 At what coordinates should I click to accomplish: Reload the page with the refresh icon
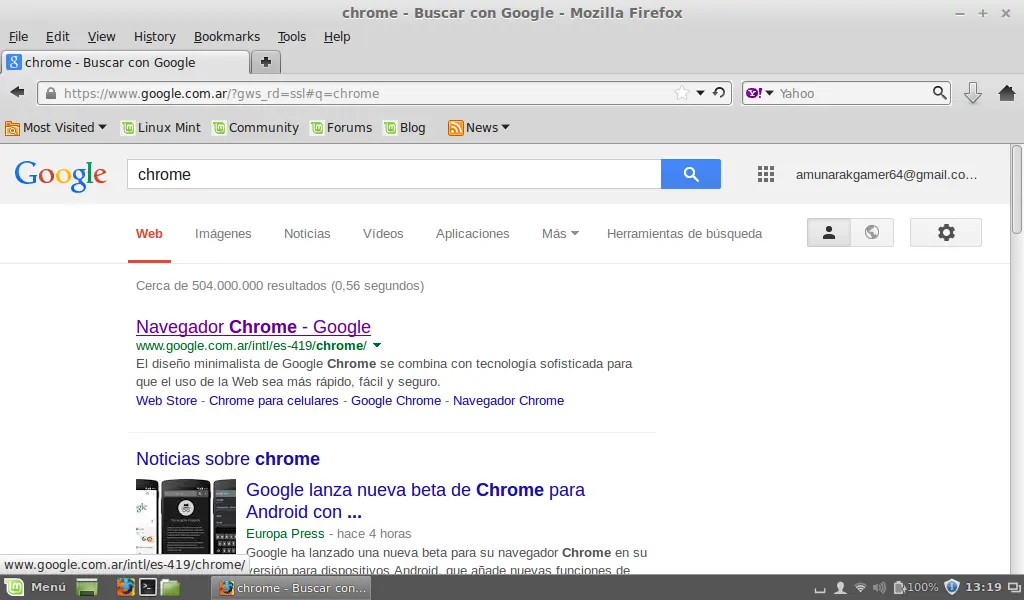pyautogui.click(x=719, y=93)
